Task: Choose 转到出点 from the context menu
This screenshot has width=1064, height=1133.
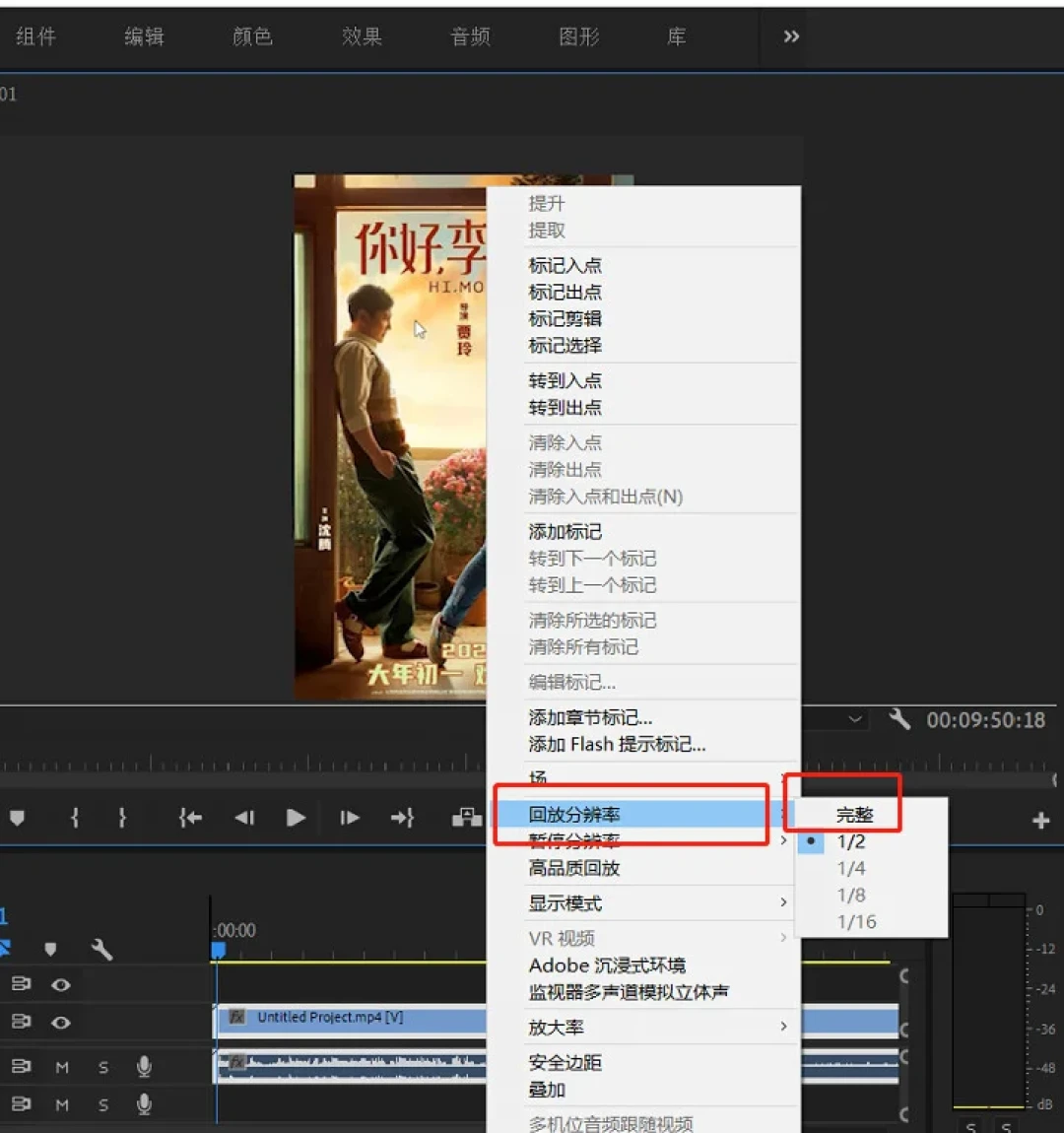Action: (643, 407)
